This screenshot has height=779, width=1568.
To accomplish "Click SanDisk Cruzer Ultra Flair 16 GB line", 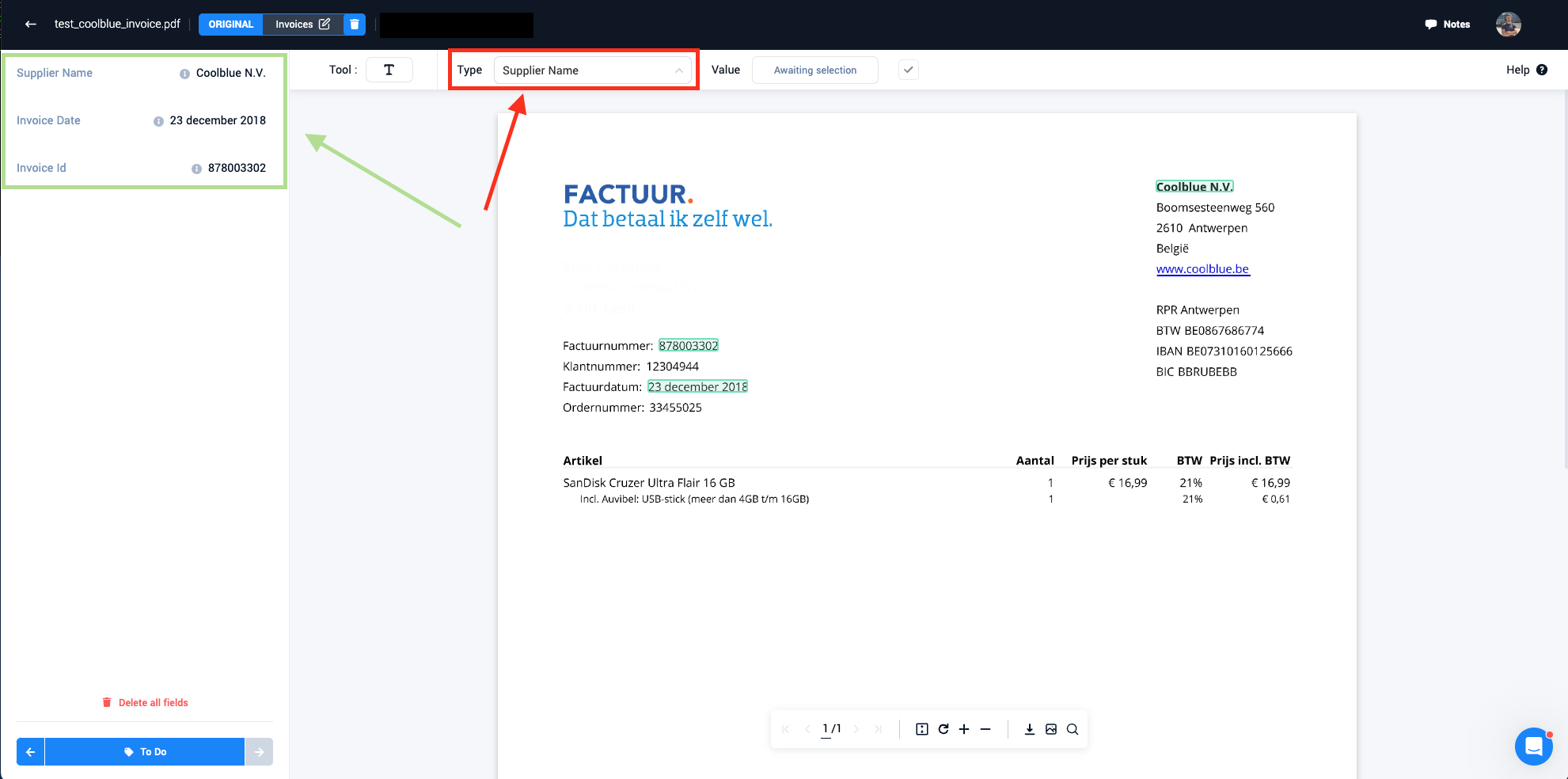I will tap(649, 483).
